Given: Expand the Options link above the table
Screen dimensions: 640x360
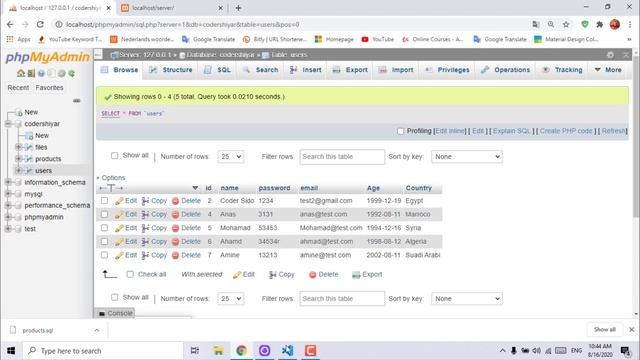Looking at the screenshot, I should (113, 178).
